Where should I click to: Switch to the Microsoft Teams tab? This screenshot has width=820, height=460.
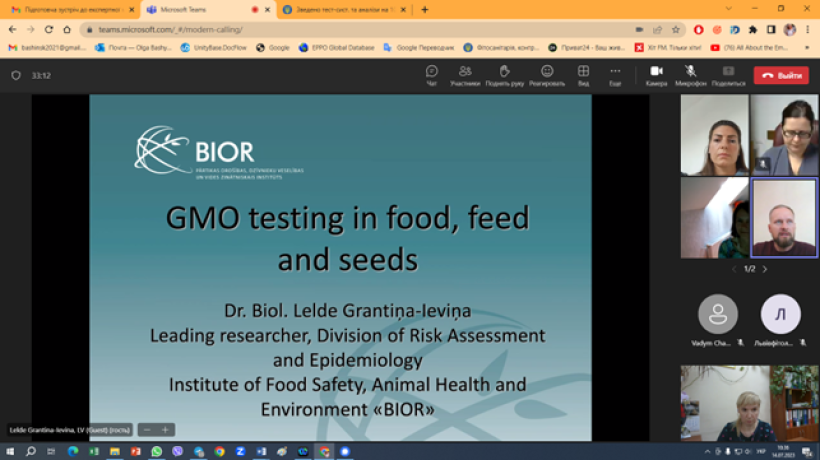pyautogui.click(x=208, y=9)
